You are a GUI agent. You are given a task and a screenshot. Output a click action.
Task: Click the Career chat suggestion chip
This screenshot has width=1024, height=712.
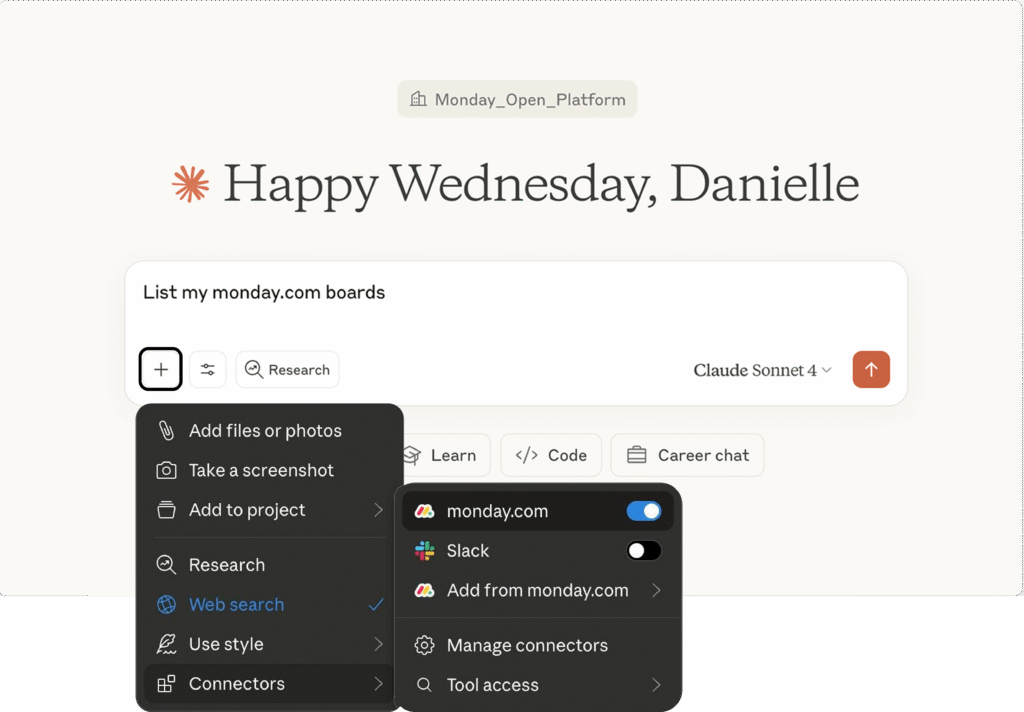[x=687, y=455]
